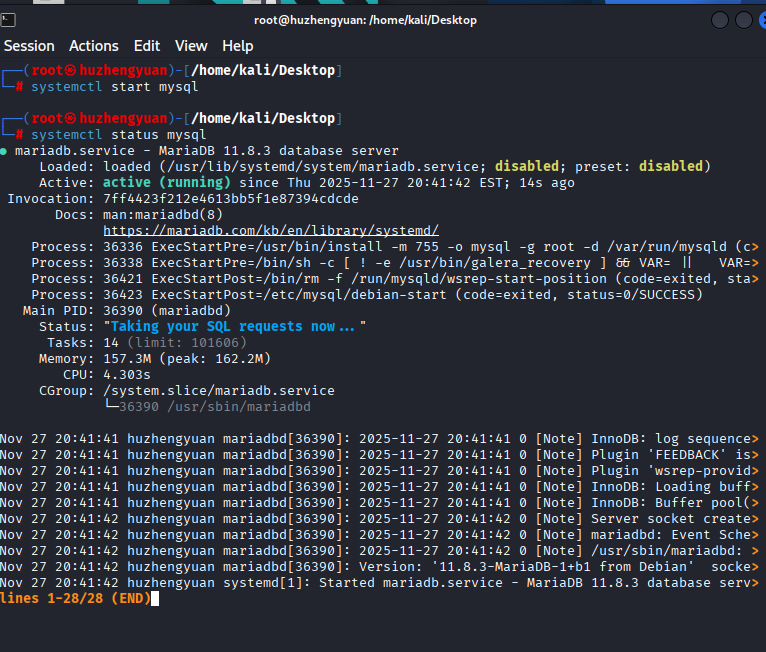The height and width of the screenshot is (652, 766).
Task: Click the 'systemctl status mysql' command text
Action: [119, 135]
